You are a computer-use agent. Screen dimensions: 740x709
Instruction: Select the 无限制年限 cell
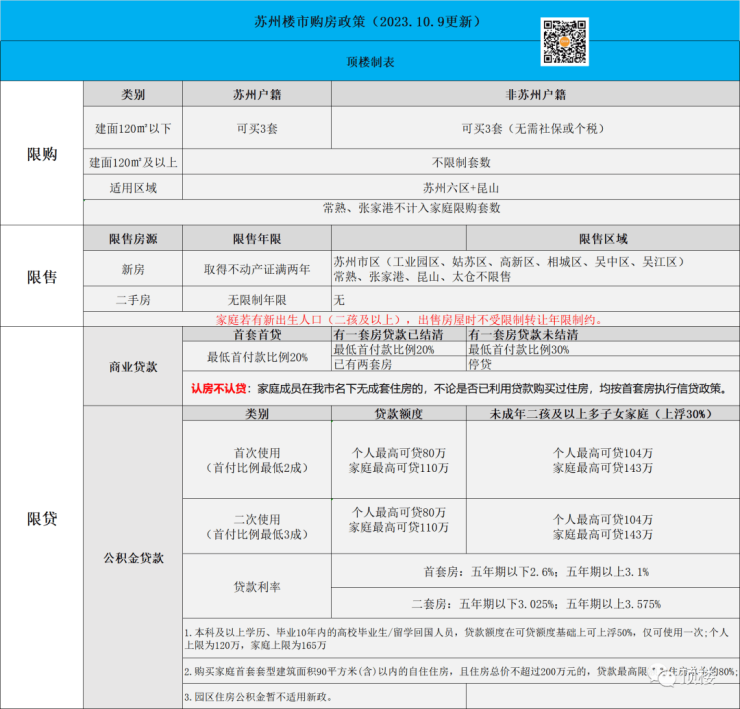point(256,299)
